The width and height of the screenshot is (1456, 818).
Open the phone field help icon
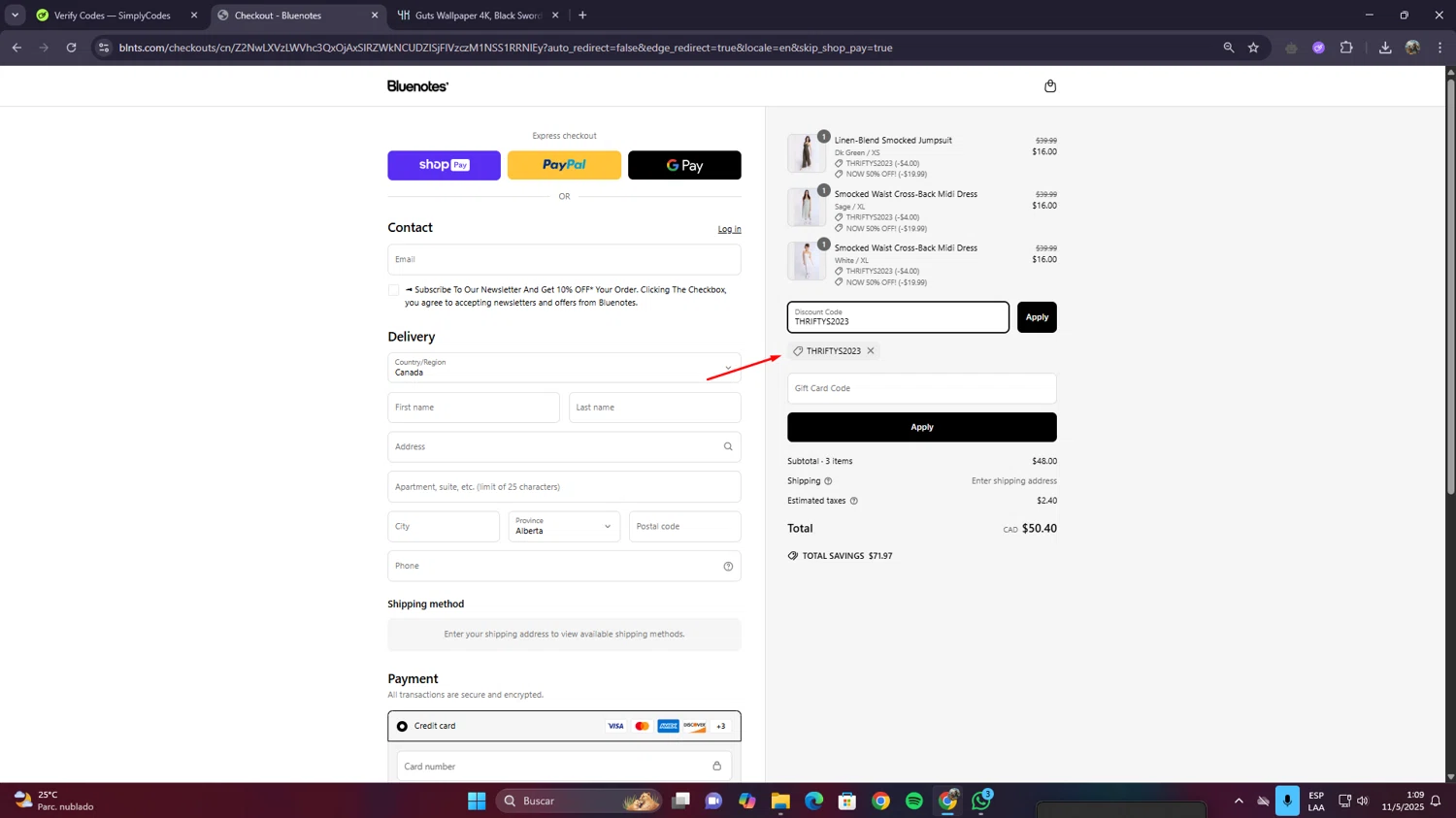728,566
